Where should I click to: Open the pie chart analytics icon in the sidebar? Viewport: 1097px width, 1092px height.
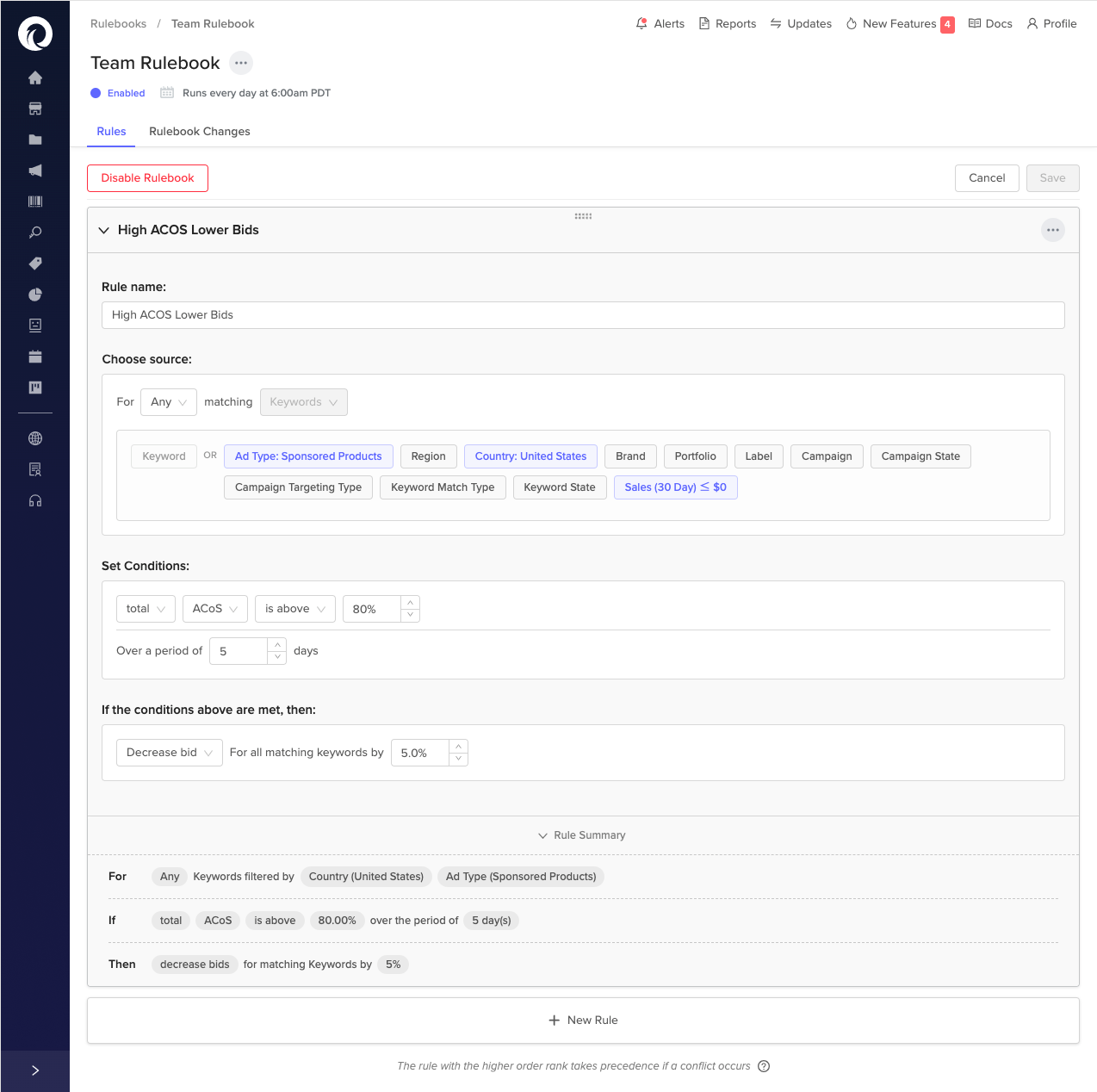click(x=35, y=295)
